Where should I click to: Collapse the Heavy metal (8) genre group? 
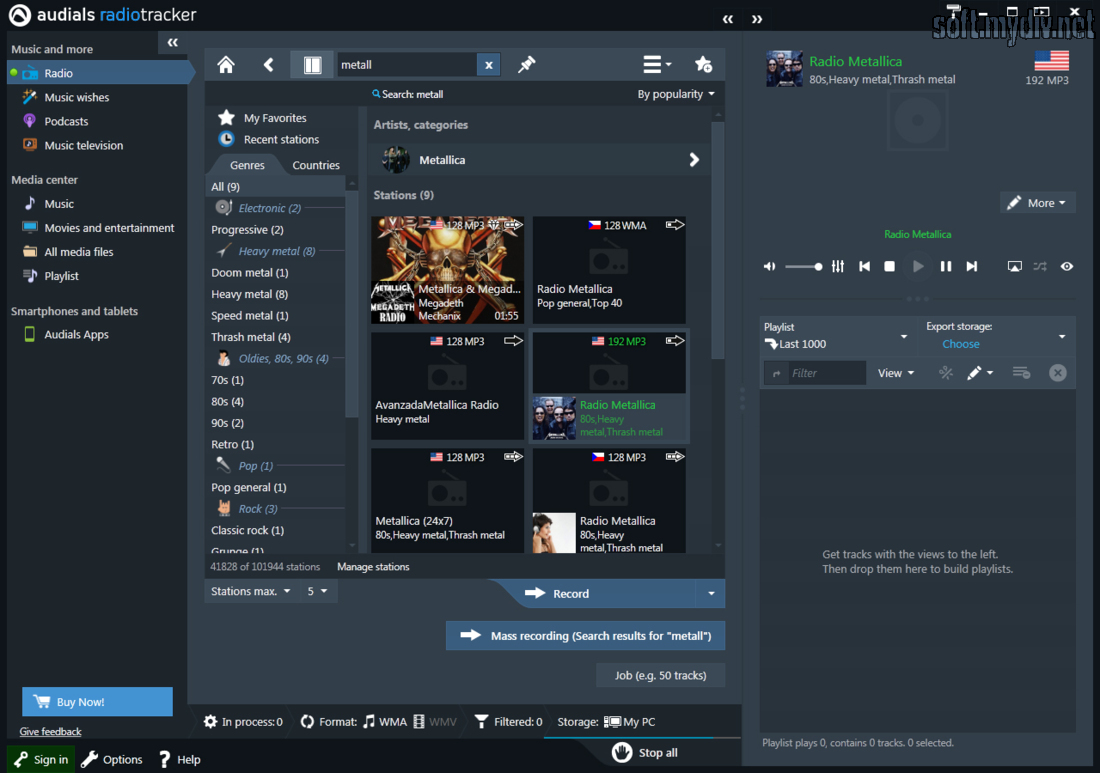pos(276,250)
